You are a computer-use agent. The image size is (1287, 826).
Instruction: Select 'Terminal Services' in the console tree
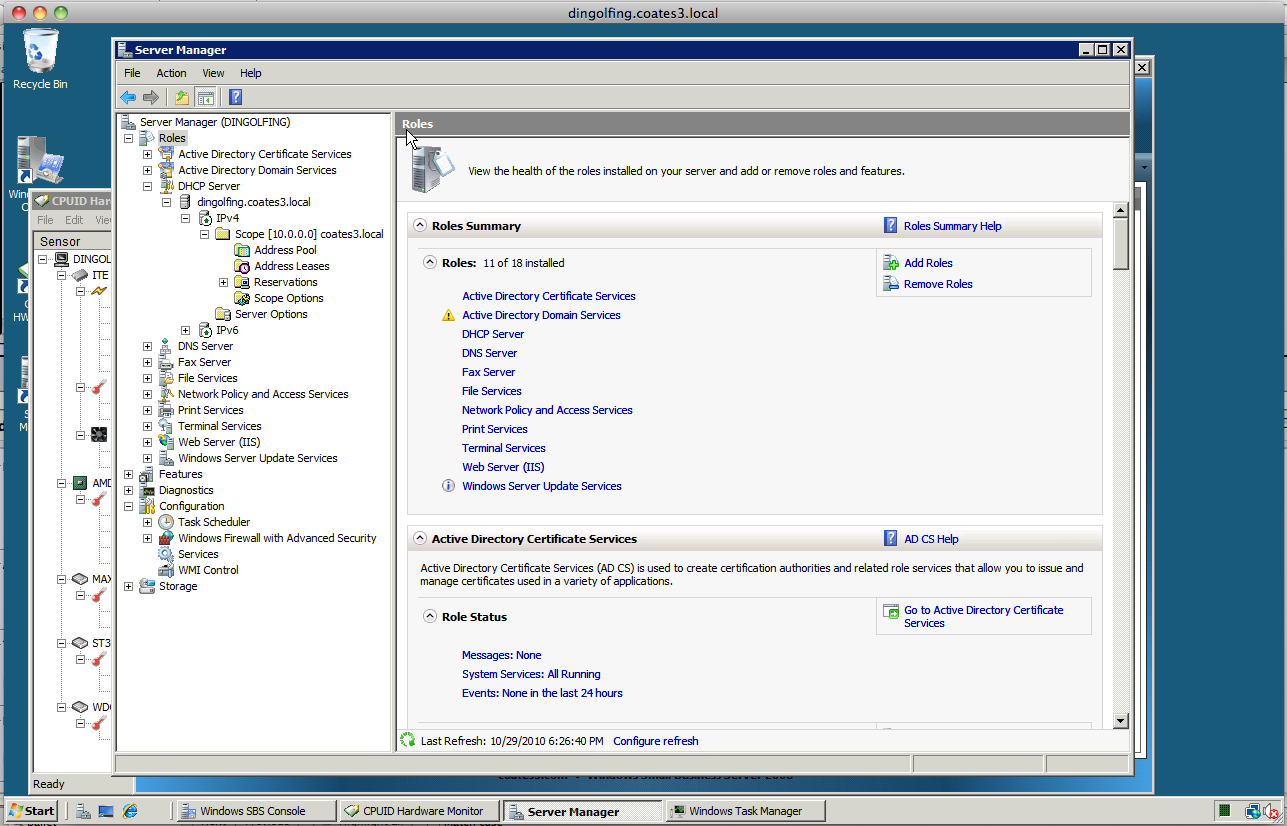click(x=219, y=426)
